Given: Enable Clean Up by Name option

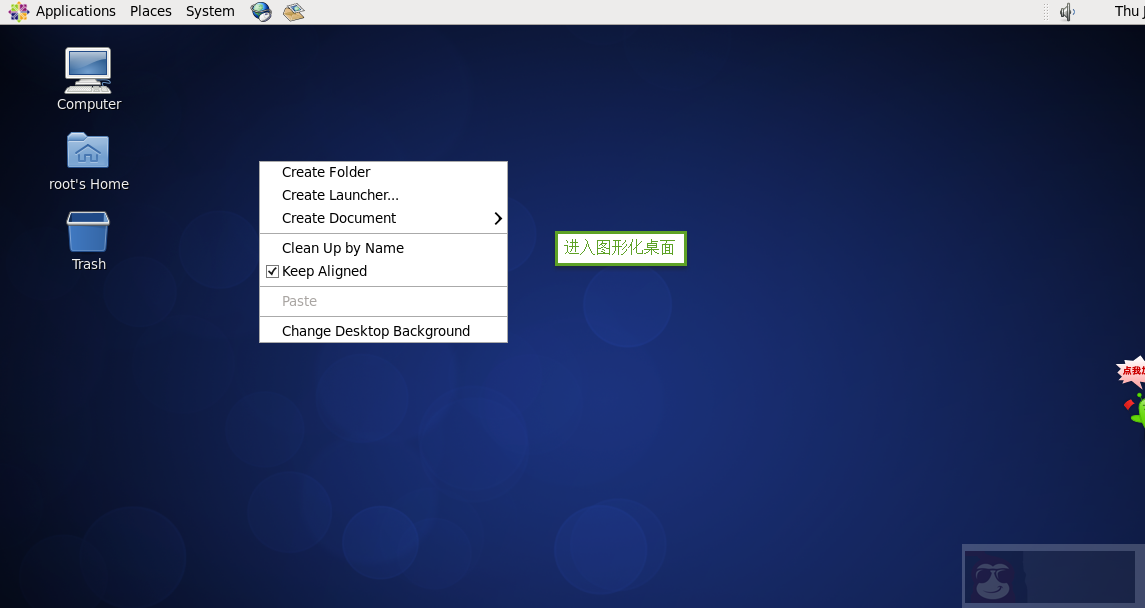Looking at the screenshot, I should coord(343,247).
